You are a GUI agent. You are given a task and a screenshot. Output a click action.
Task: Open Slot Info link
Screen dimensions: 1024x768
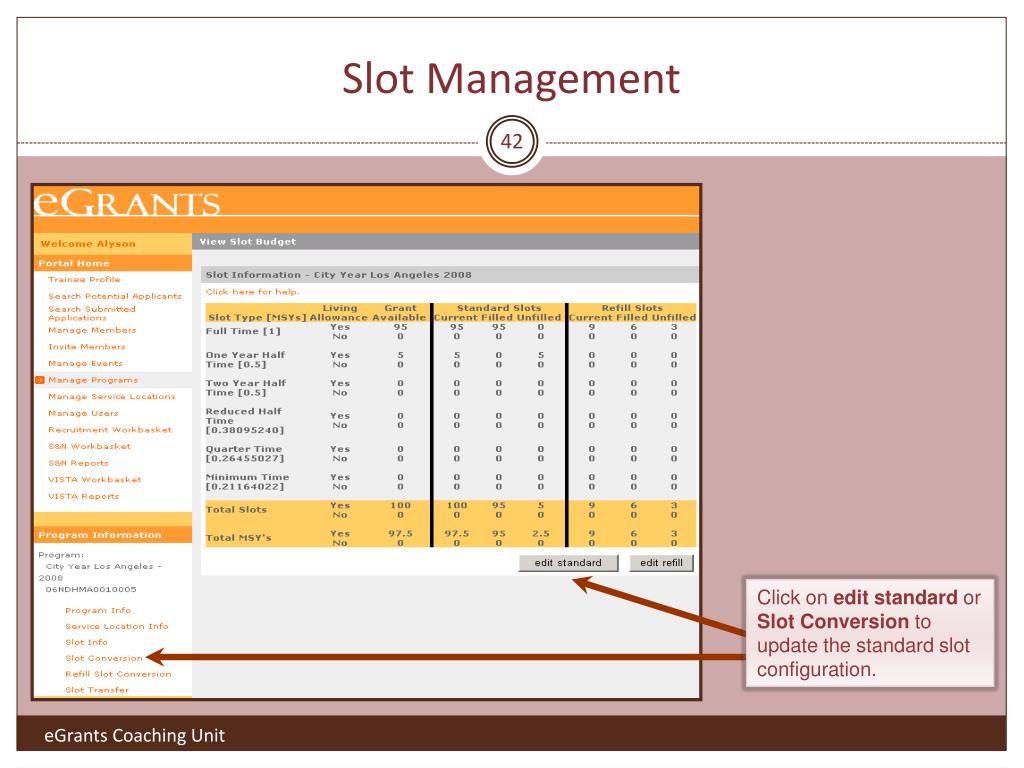click(86, 643)
